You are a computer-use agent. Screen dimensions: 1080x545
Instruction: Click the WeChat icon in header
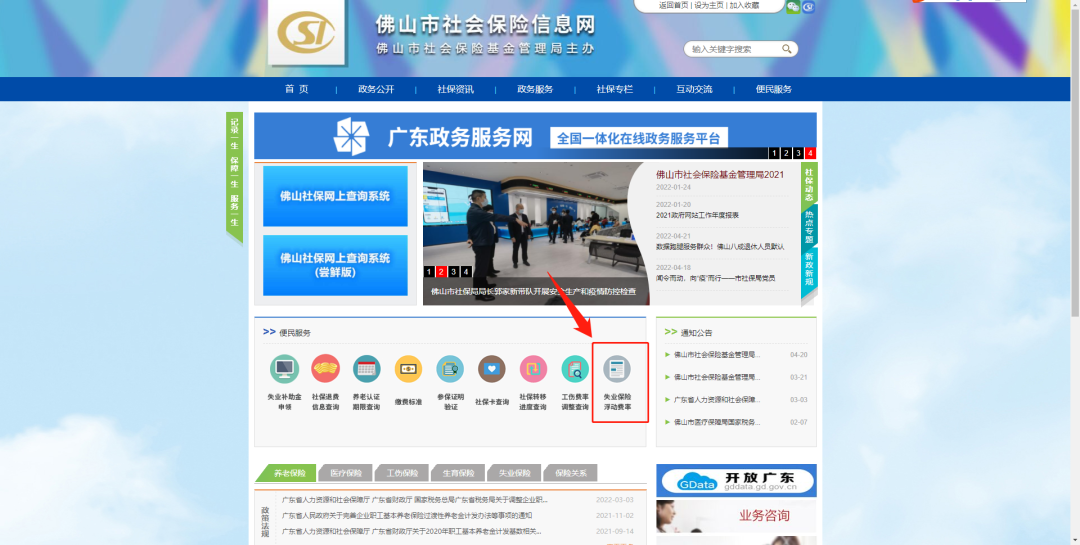(x=793, y=6)
